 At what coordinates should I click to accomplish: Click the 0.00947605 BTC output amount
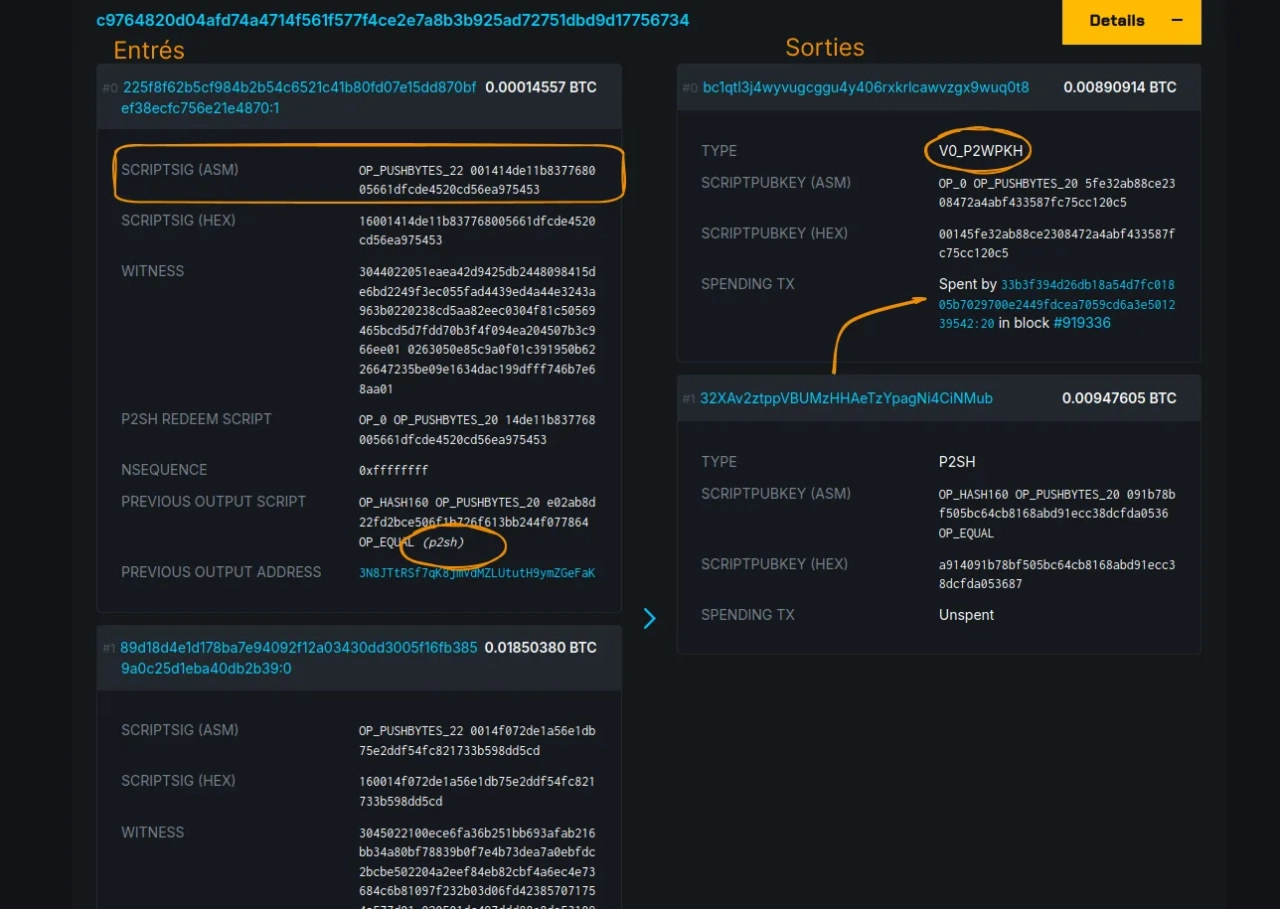(1119, 398)
